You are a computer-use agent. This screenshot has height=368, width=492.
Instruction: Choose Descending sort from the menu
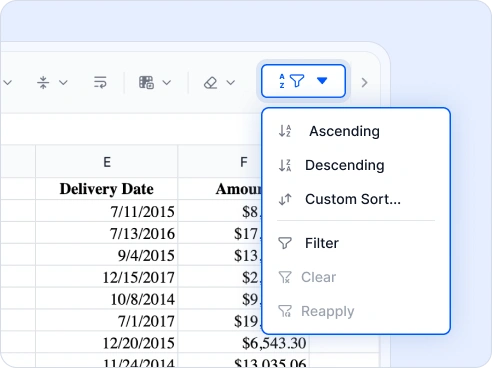click(x=356, y=165)
